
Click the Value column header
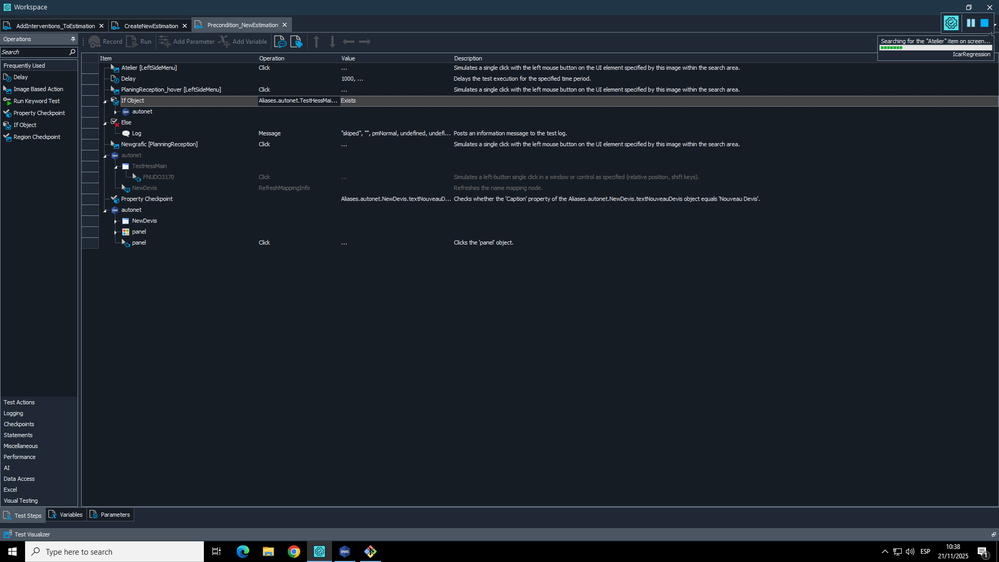point(348,59)
